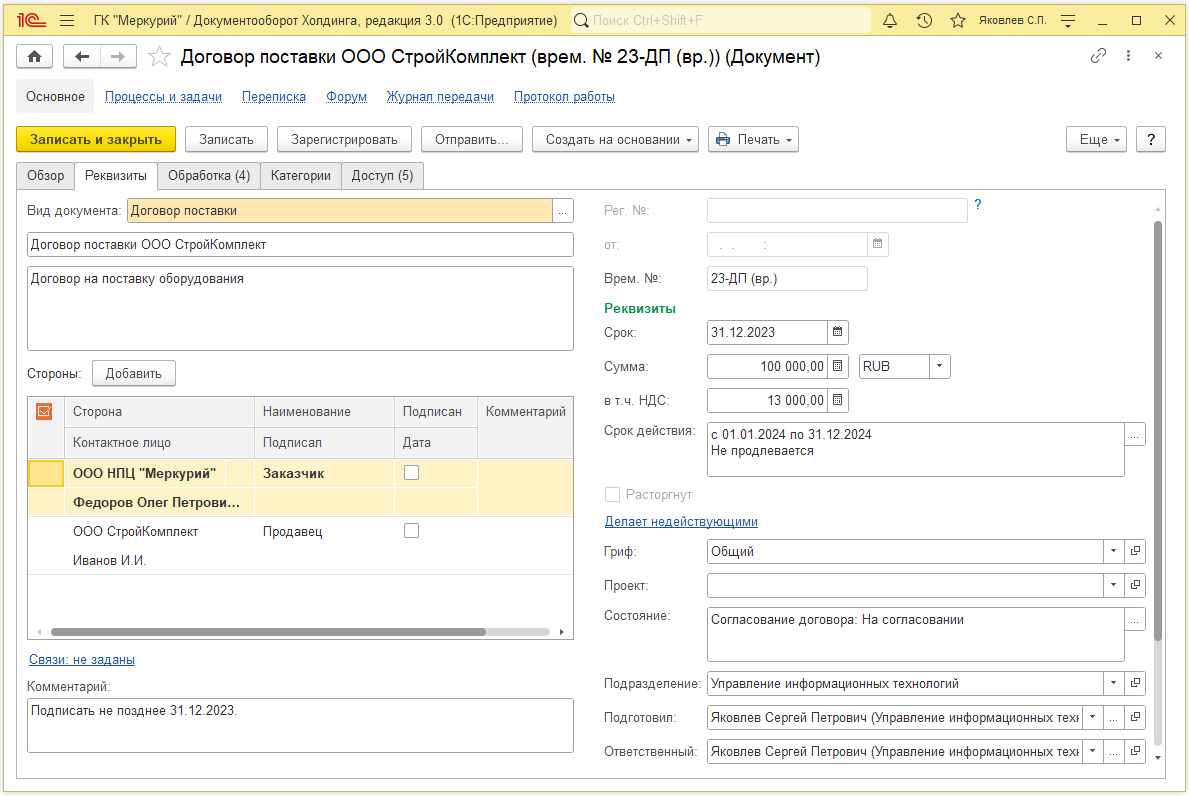Open the Категории tab
Image resolution: width=1189 pixels, height=796 pixels.
300,176
